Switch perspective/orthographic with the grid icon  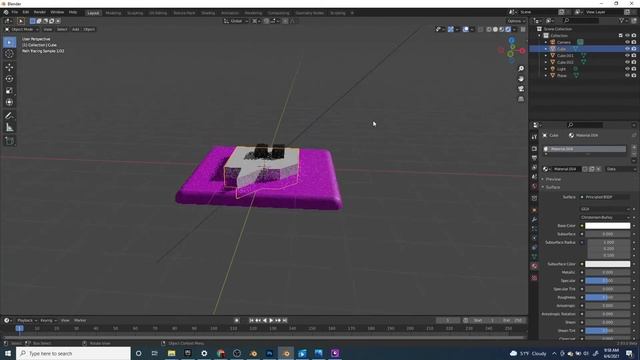(521, 99)
